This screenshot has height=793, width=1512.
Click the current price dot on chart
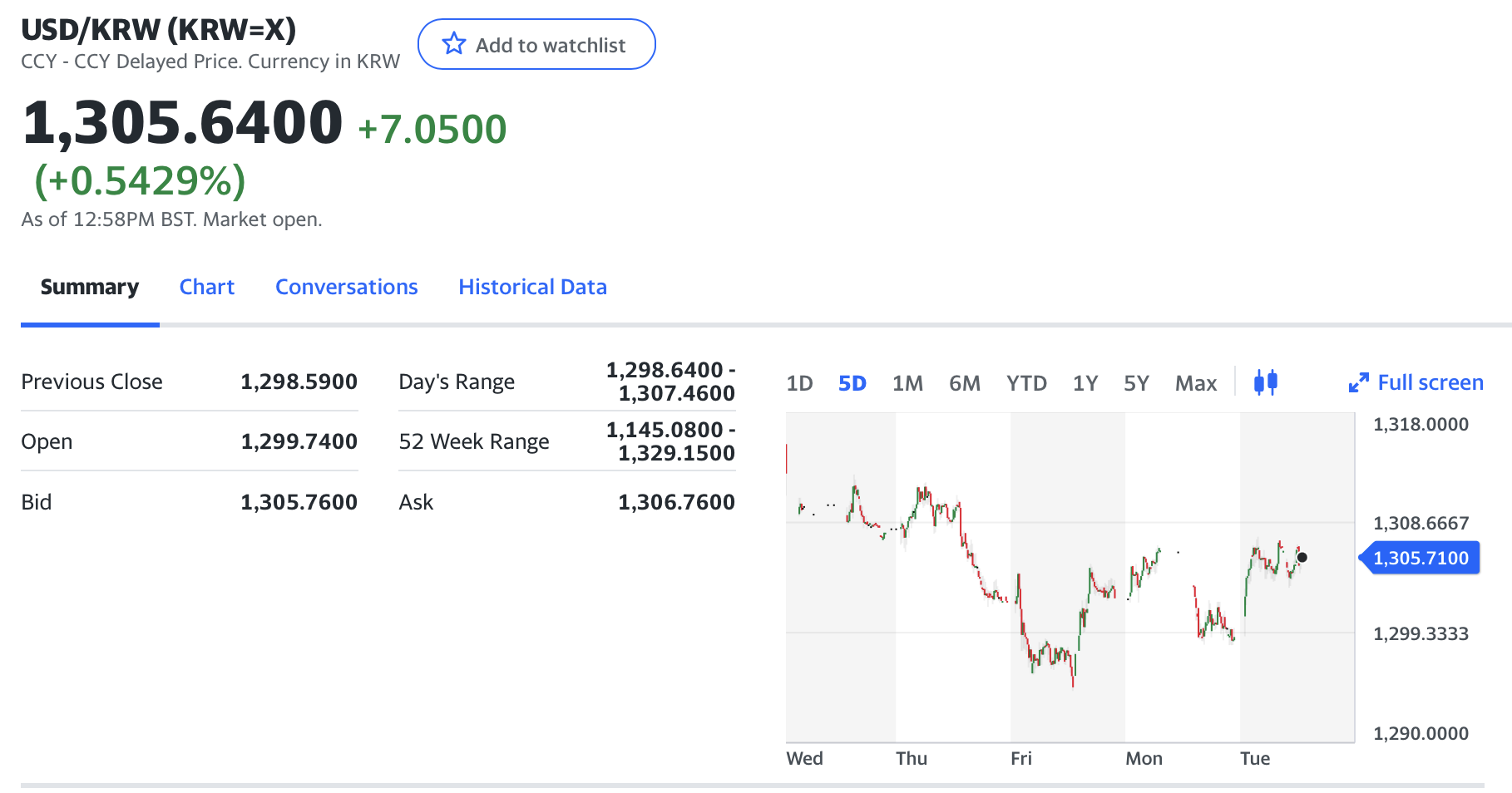(x=1302, y=558)
